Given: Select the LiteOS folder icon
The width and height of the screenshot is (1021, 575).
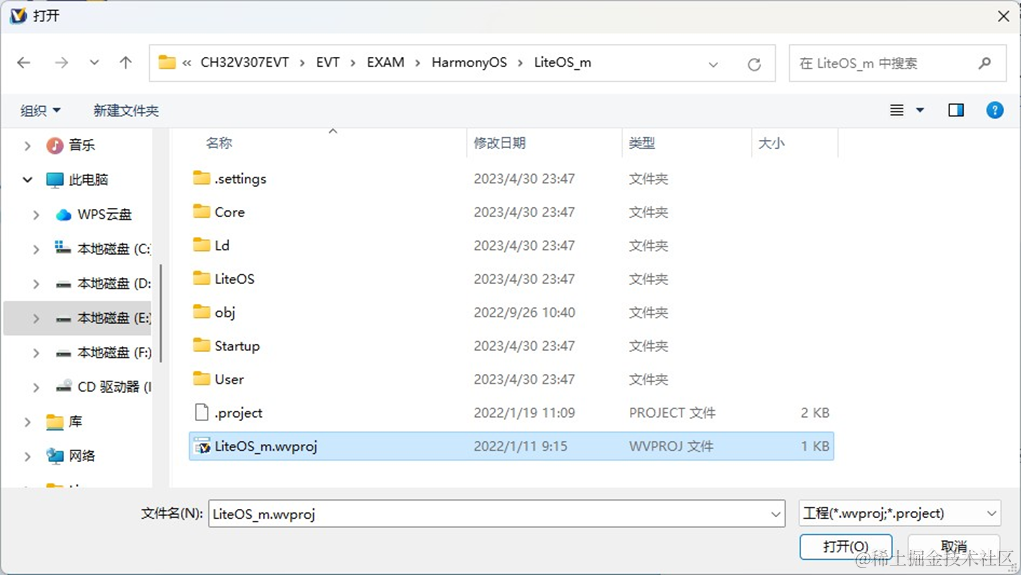Looking at the screenshot, I should click(x=202, y=278).
